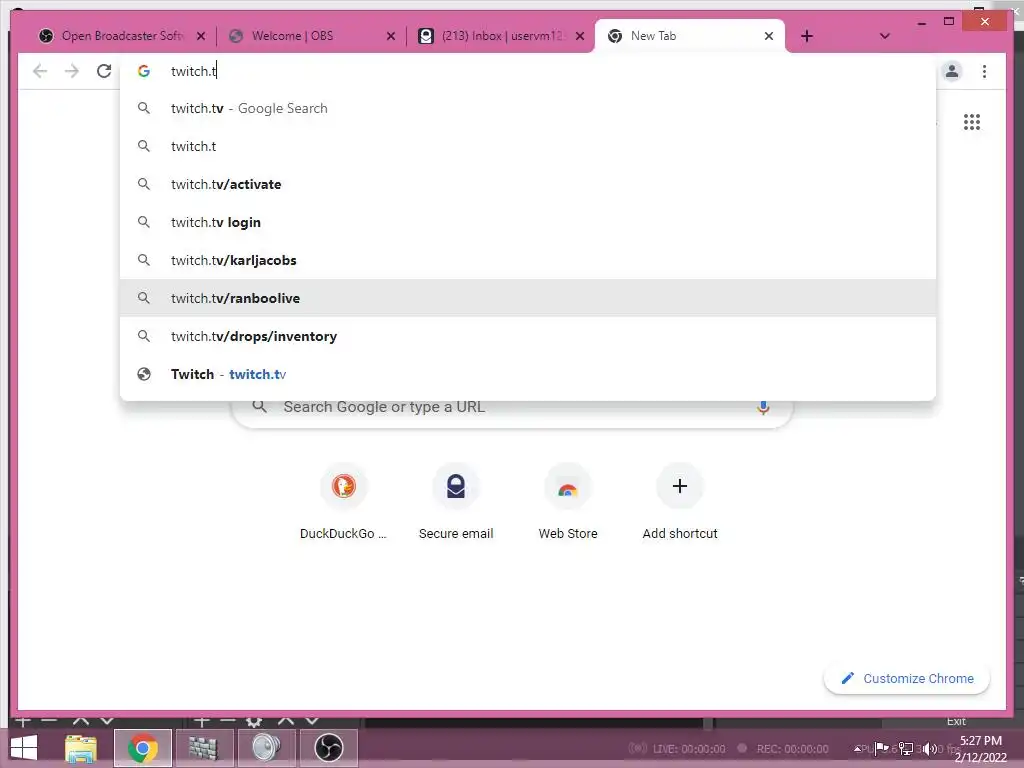Image resolution: width=1024 pixels, height=768 pixels.
Task: Select 'twitch.tv login' suggestion
Action: (x=528, y=222)
